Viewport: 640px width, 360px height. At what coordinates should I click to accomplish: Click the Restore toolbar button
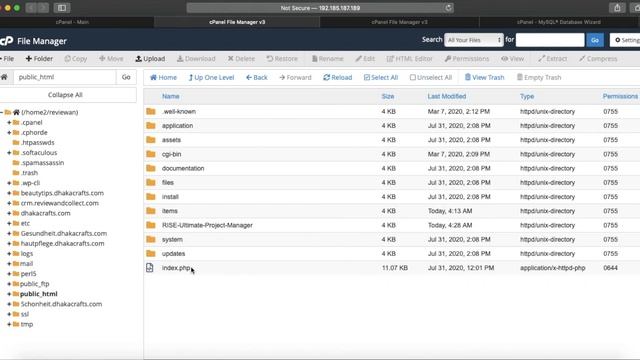(x=282, y=59)
